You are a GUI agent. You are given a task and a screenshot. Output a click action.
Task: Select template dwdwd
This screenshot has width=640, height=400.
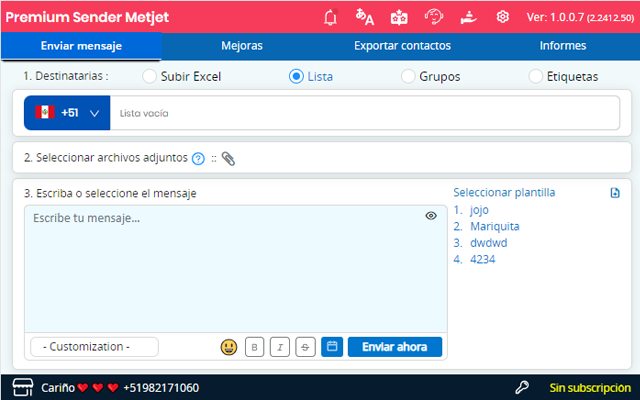(x=488, y=243)
